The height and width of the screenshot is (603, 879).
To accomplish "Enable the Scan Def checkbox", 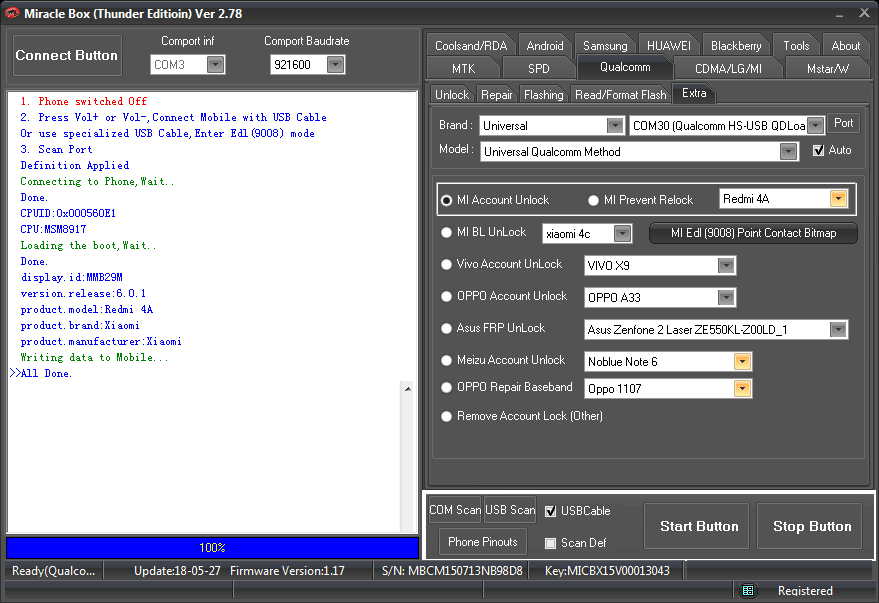I will [550, 542].
